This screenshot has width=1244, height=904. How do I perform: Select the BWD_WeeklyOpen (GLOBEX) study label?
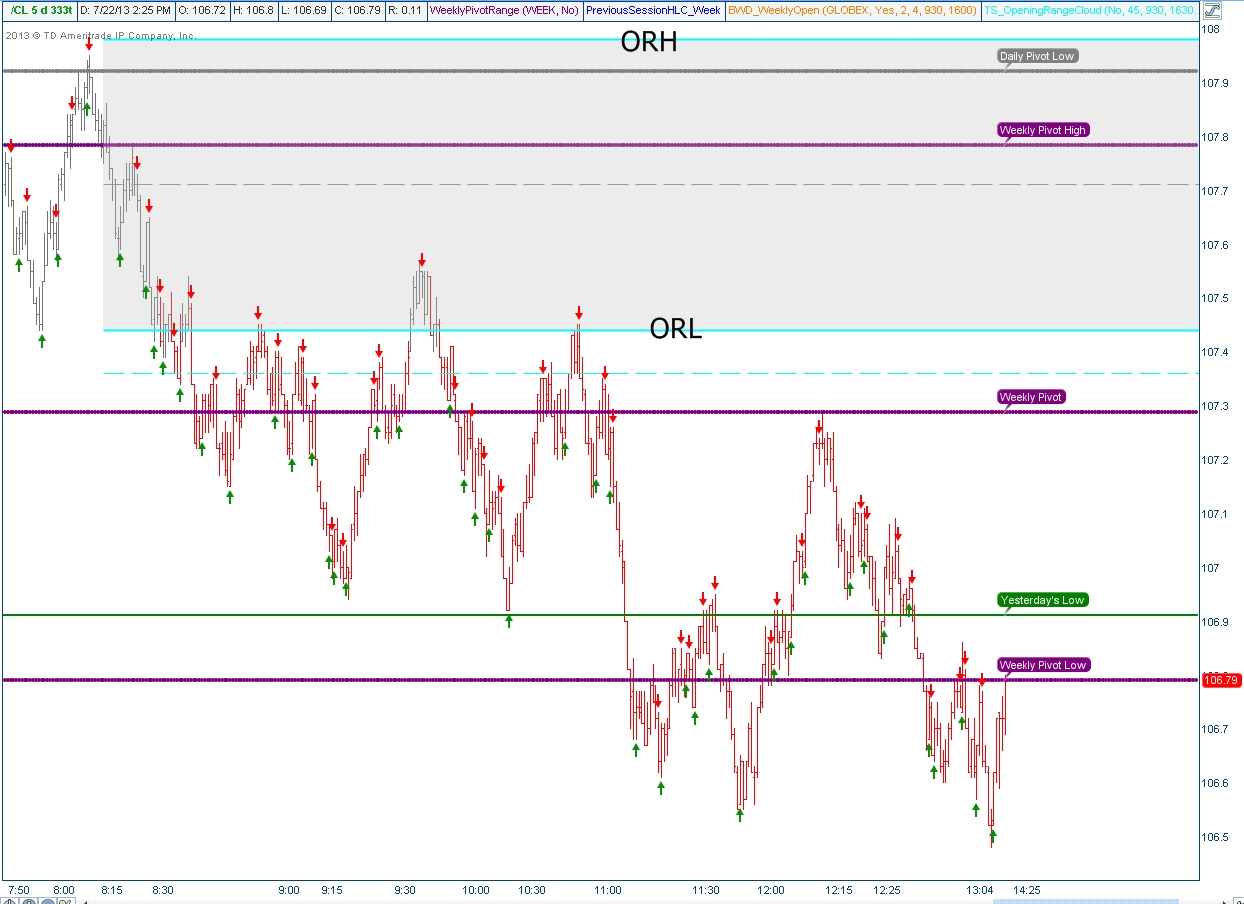851,11
